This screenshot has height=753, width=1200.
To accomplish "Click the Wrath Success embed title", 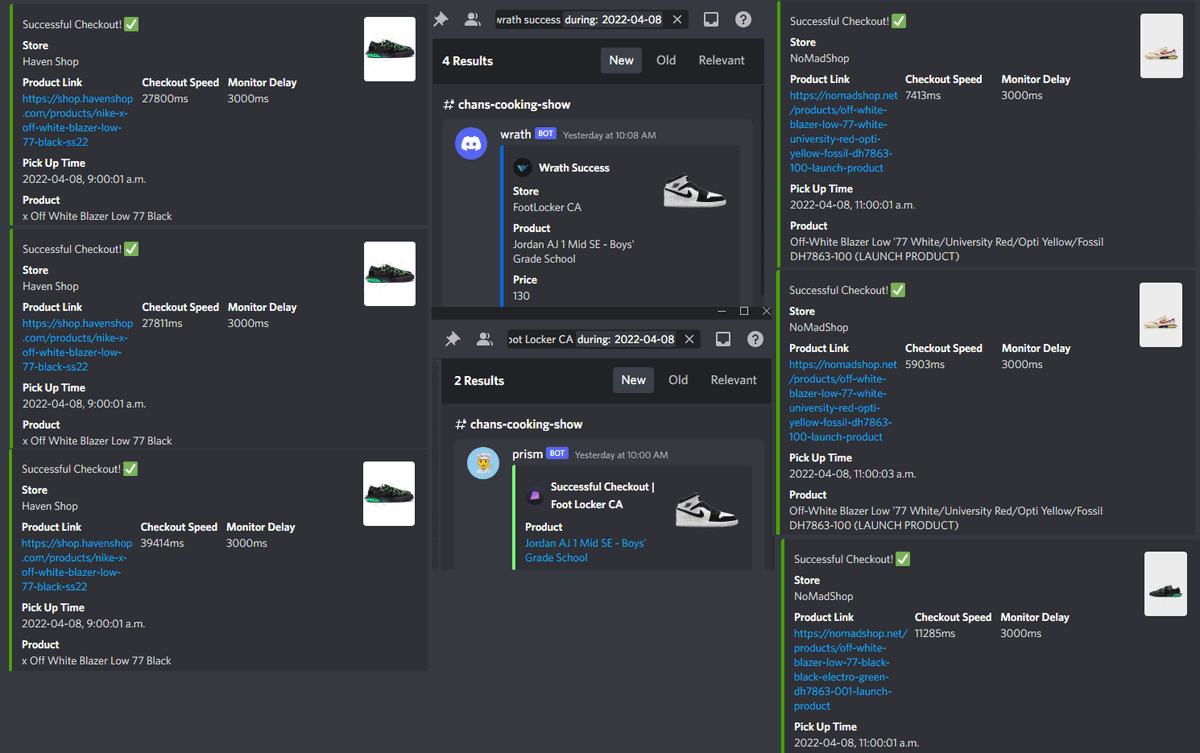I will pos(574,168).
